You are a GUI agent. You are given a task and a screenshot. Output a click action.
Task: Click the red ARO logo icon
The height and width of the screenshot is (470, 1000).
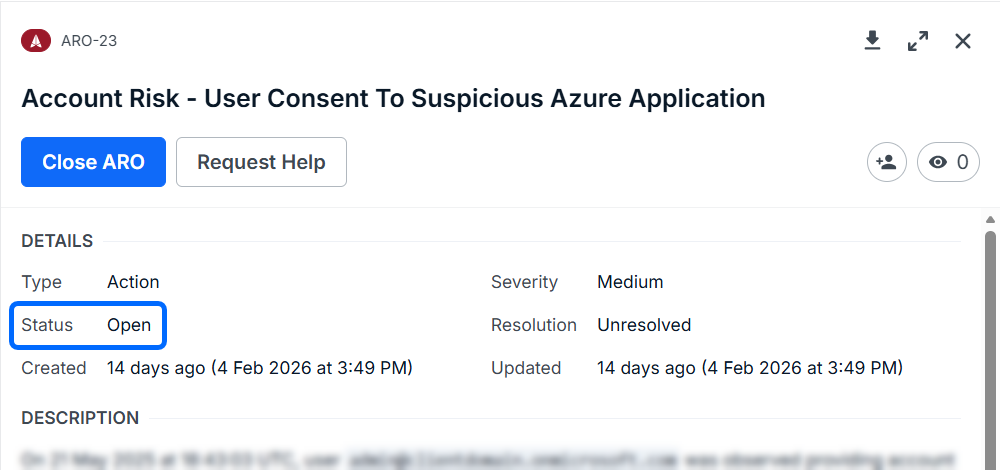click(36, 41)
